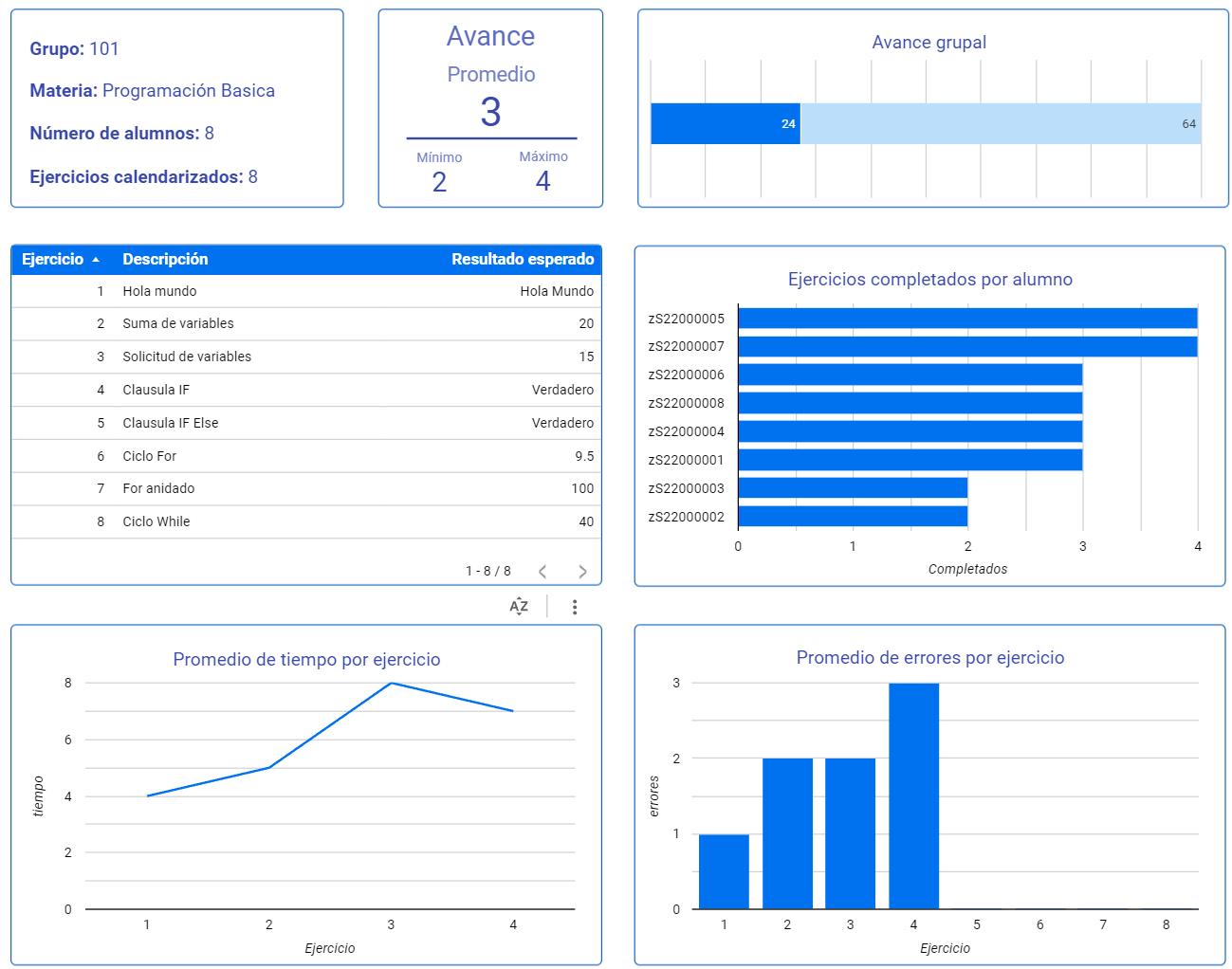This screenshot has height=969, width=1232.
Task: Click the Ciclo For description cell
Action: coord(150,456)
